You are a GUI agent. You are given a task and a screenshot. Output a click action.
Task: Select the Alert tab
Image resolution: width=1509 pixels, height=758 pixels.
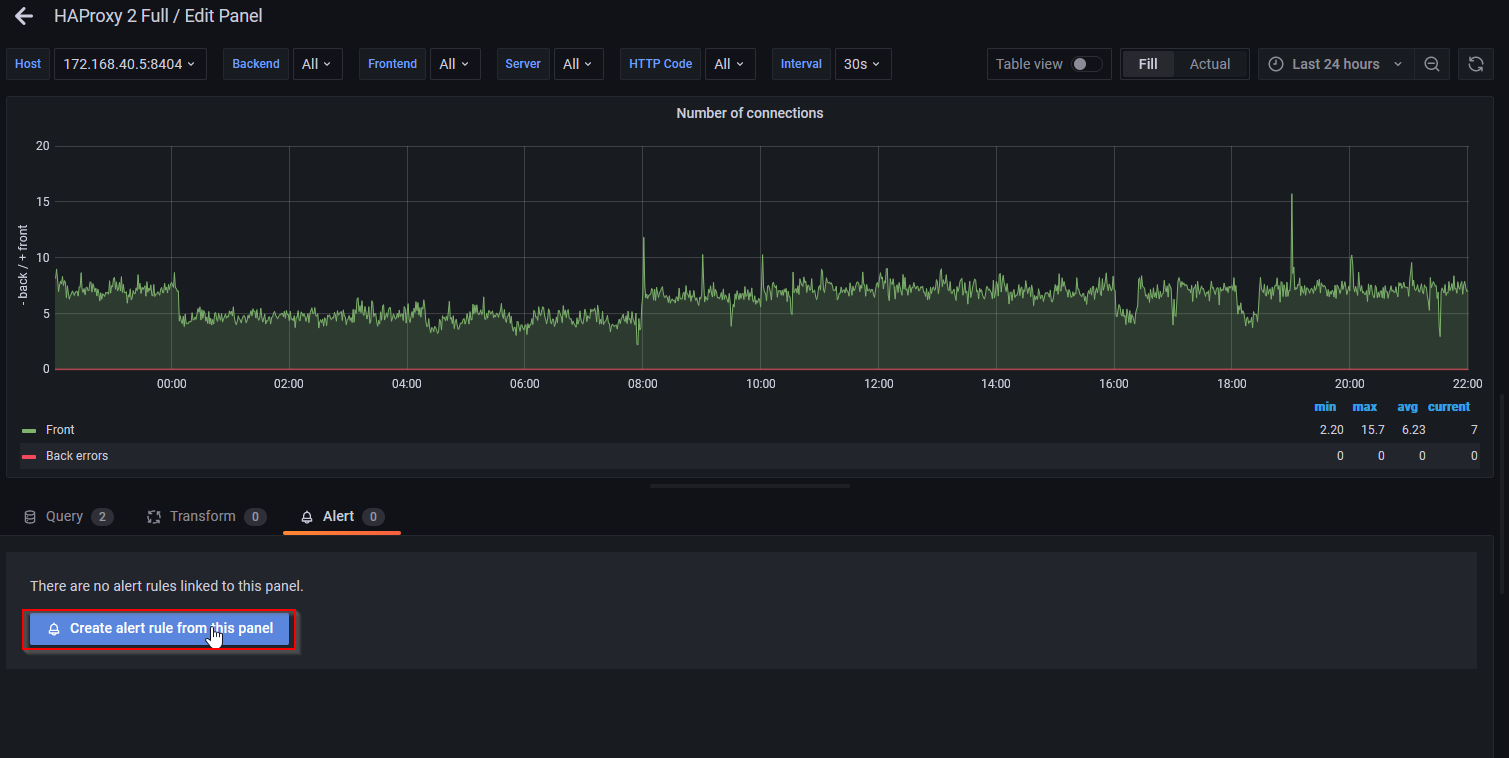point(342,517)
